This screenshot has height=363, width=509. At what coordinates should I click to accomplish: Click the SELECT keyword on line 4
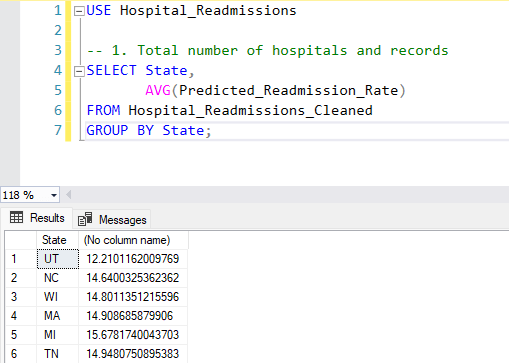(111, 70)
